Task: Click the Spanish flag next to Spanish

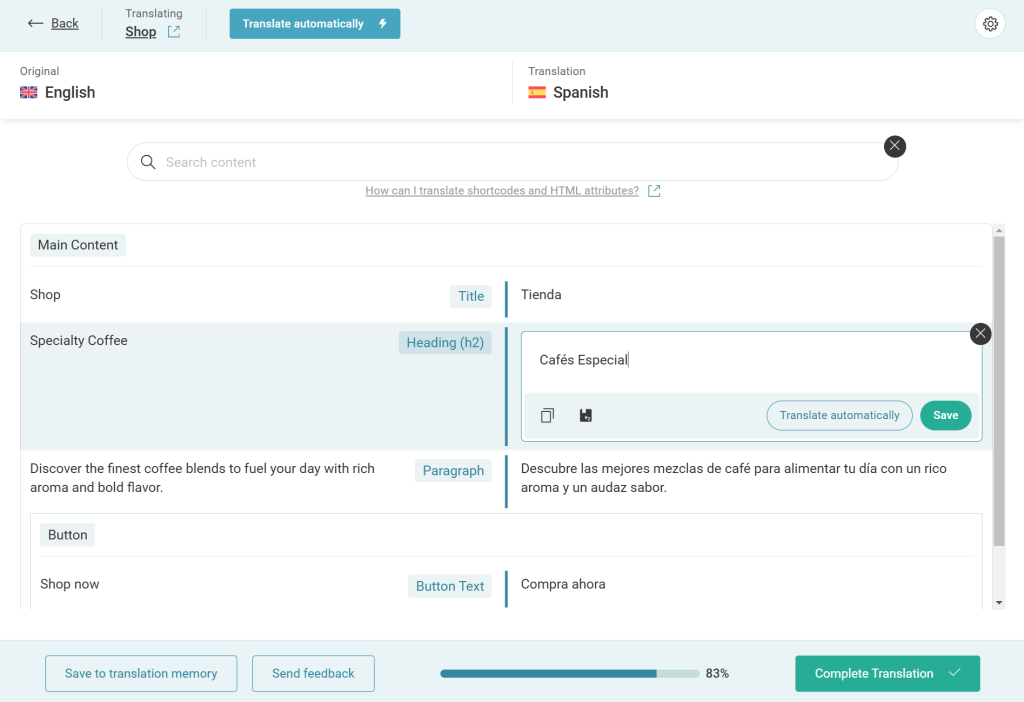Action: click(x=537, y=91)
